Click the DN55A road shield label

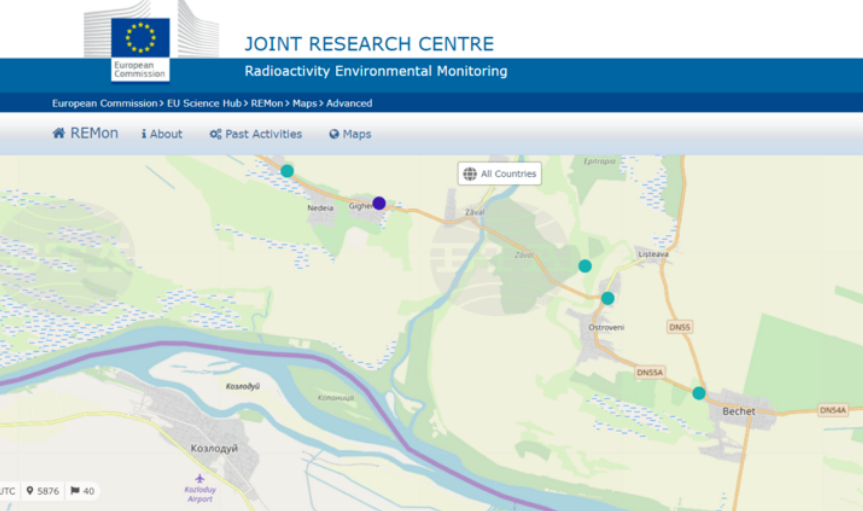pos(650,372)
